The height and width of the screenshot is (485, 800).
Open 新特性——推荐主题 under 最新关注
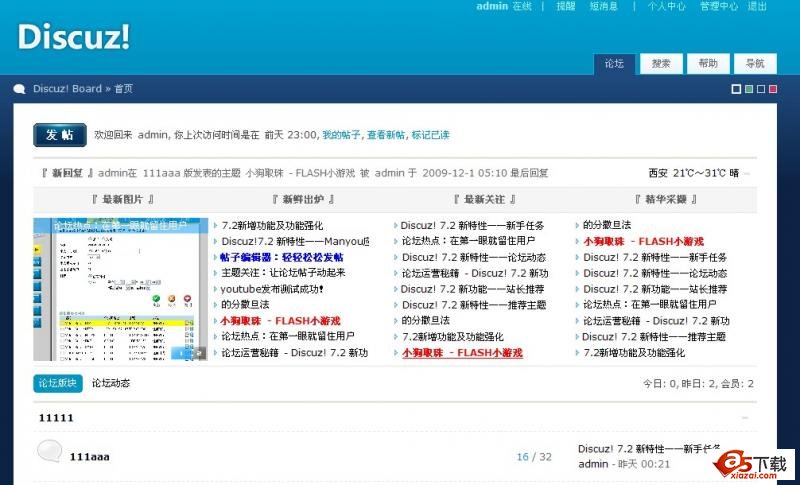click(x=473, y=305)
